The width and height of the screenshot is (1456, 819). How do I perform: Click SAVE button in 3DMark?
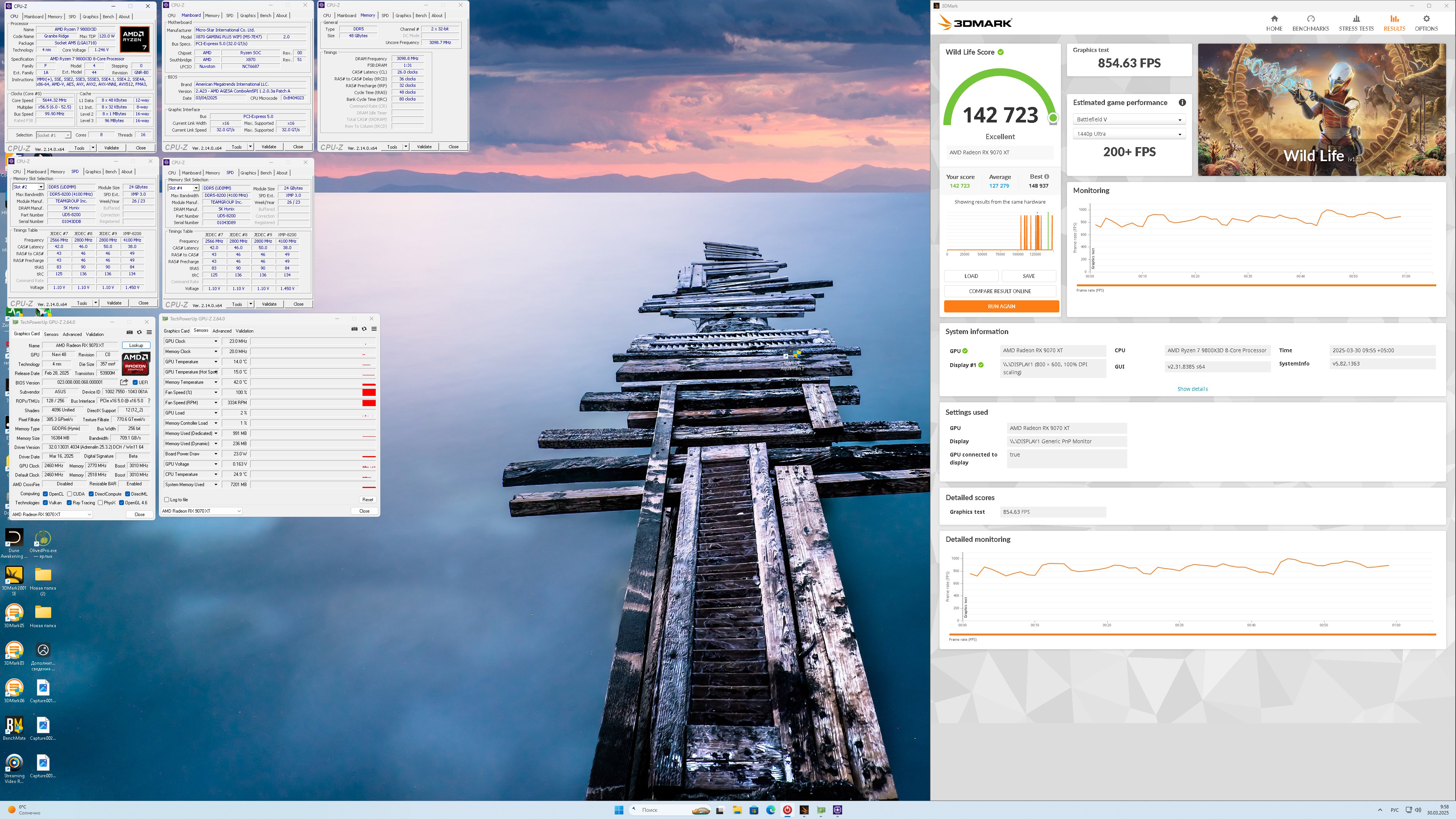pos(1029,276)
